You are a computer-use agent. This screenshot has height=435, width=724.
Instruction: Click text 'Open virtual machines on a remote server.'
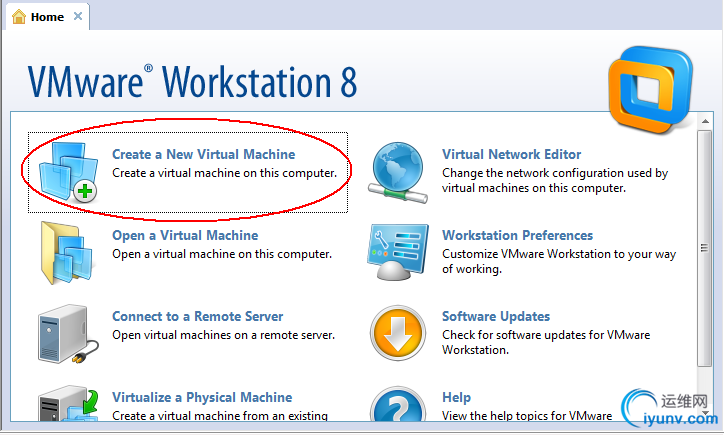tap(223, 335)
